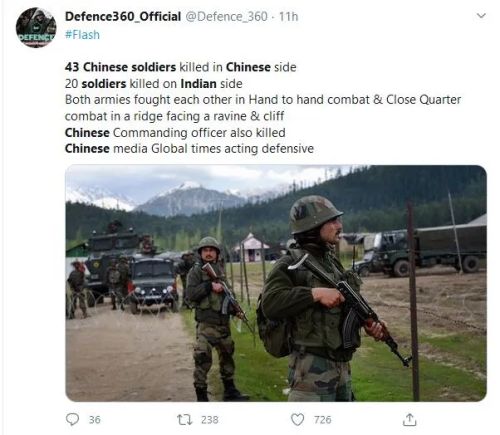Open the share tweet upload icon
The image size is (500, 435).
(409, 419)
